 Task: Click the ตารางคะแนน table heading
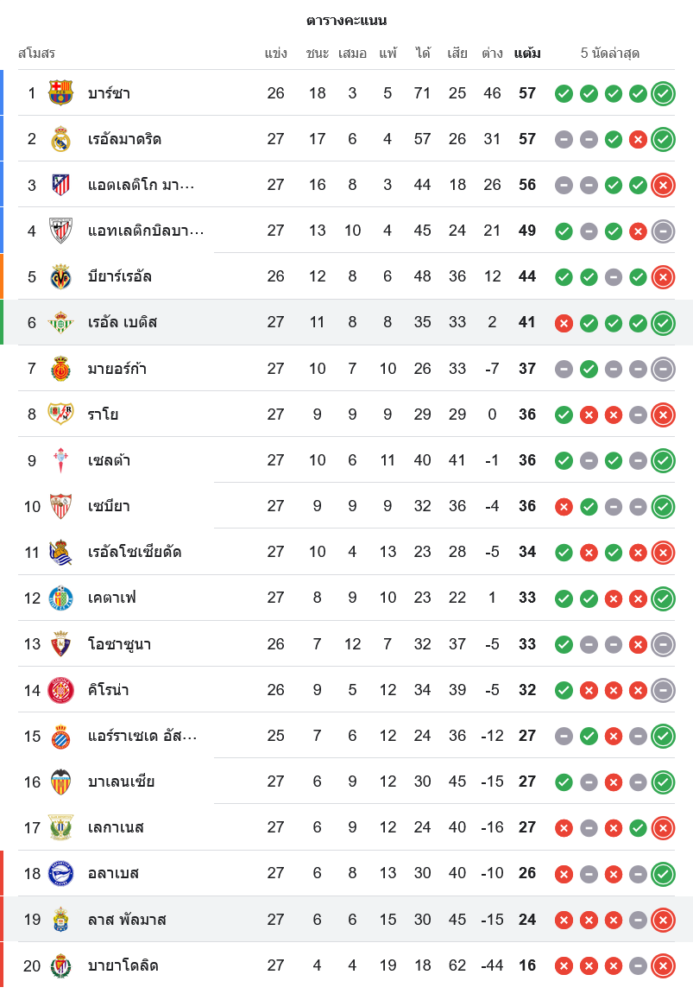coord(346,20)
